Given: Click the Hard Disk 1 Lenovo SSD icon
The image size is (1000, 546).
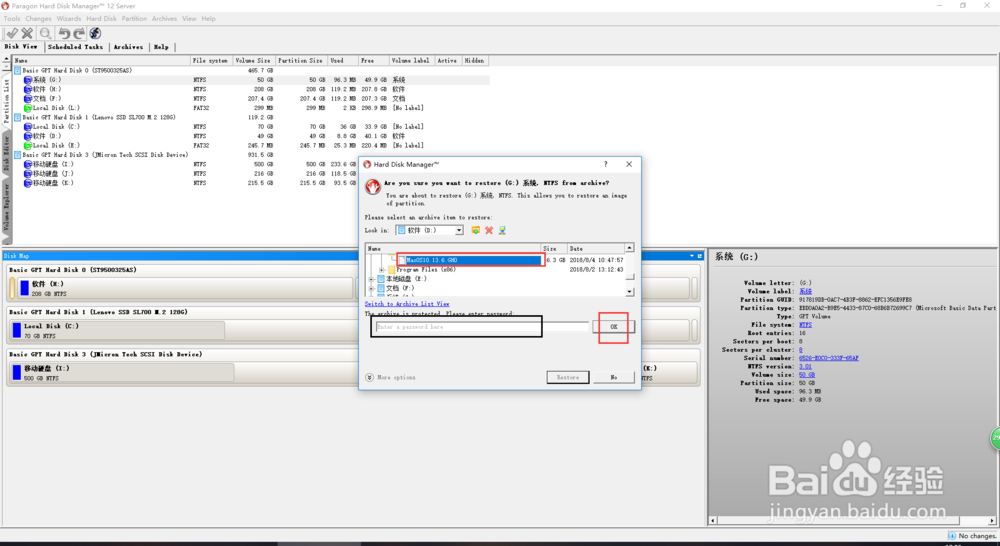Looking at the screenshot, I should 18,117.
